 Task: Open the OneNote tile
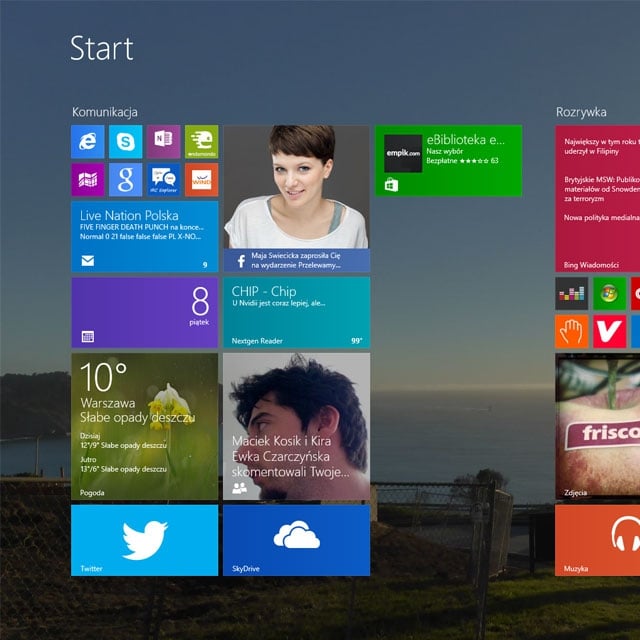pos(164,142)
